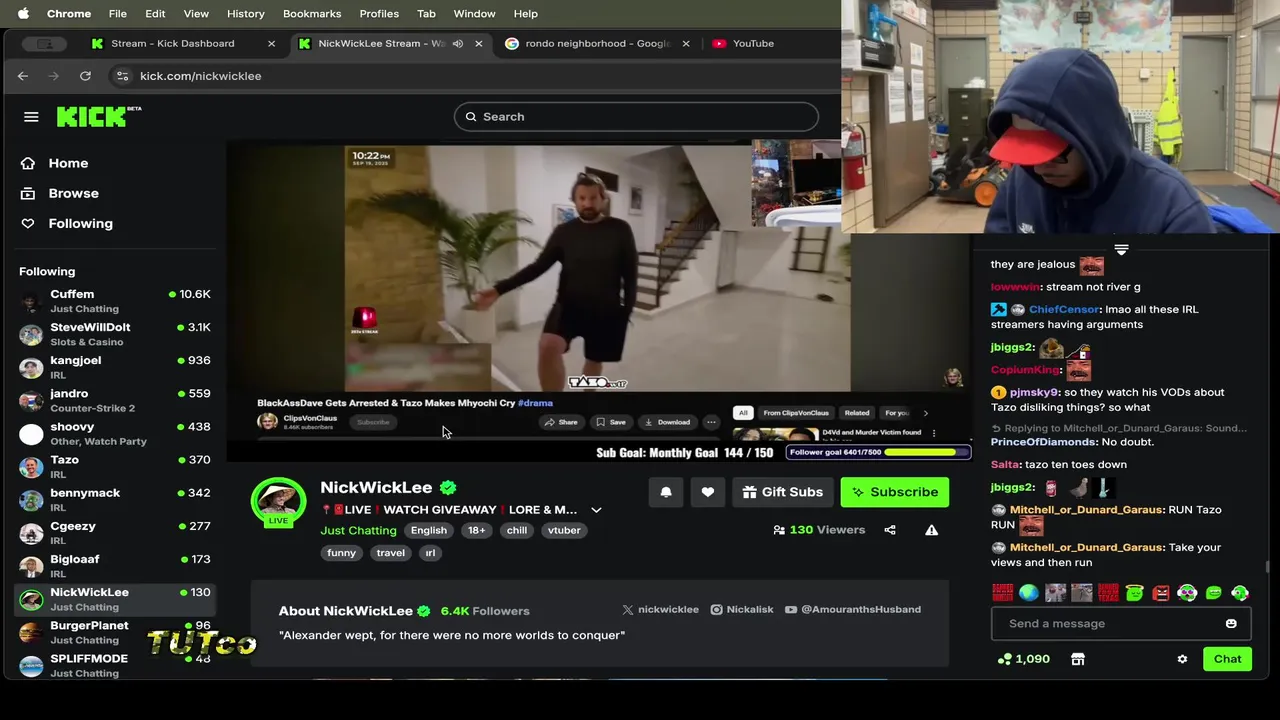
Task: Expand the stream title chevron
Action: click(596, 510)
